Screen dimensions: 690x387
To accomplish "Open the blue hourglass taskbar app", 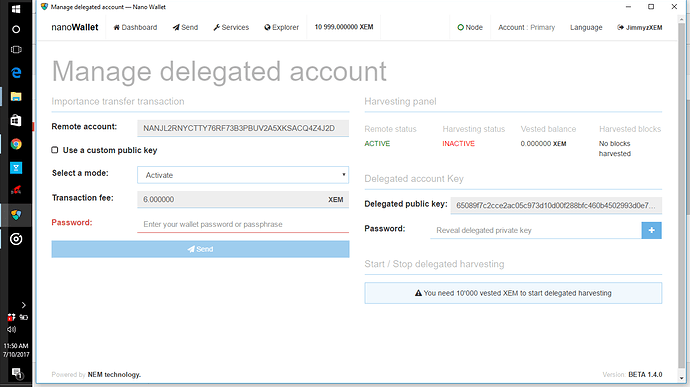I will coord(16,168).
